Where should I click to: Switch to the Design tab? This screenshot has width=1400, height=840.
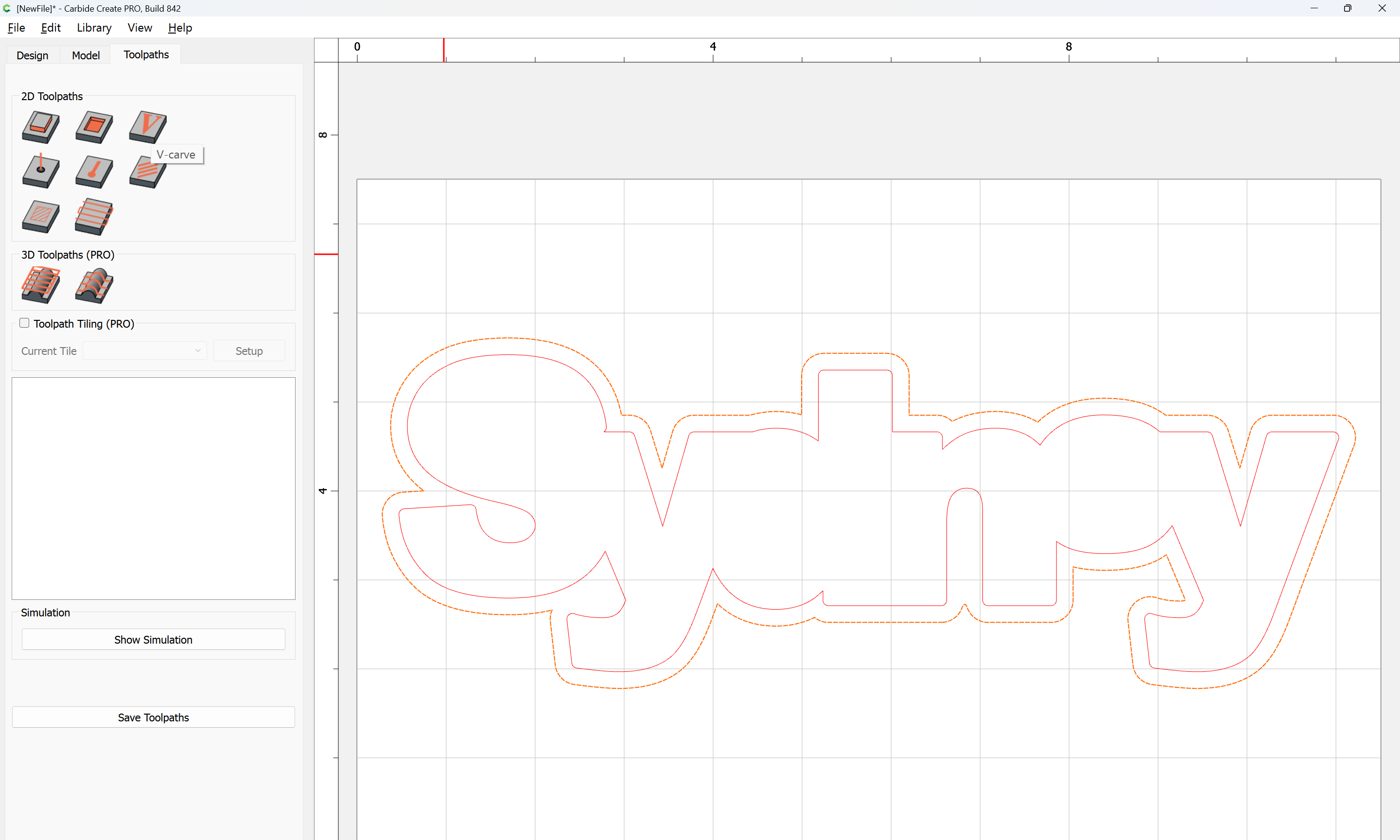[x=32, y=55]
